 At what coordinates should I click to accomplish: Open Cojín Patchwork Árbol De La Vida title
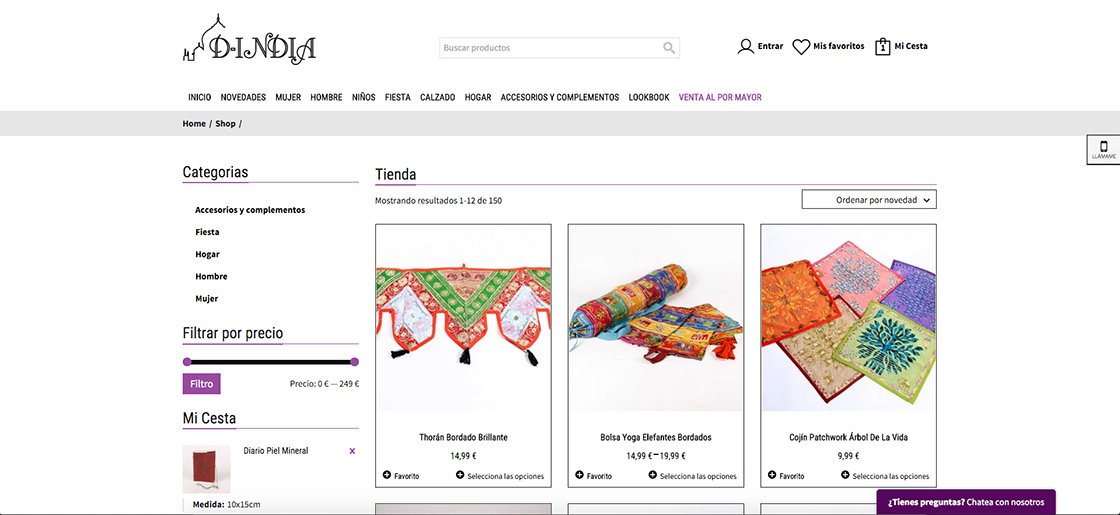pyautogui.click(x=849, y=437)
